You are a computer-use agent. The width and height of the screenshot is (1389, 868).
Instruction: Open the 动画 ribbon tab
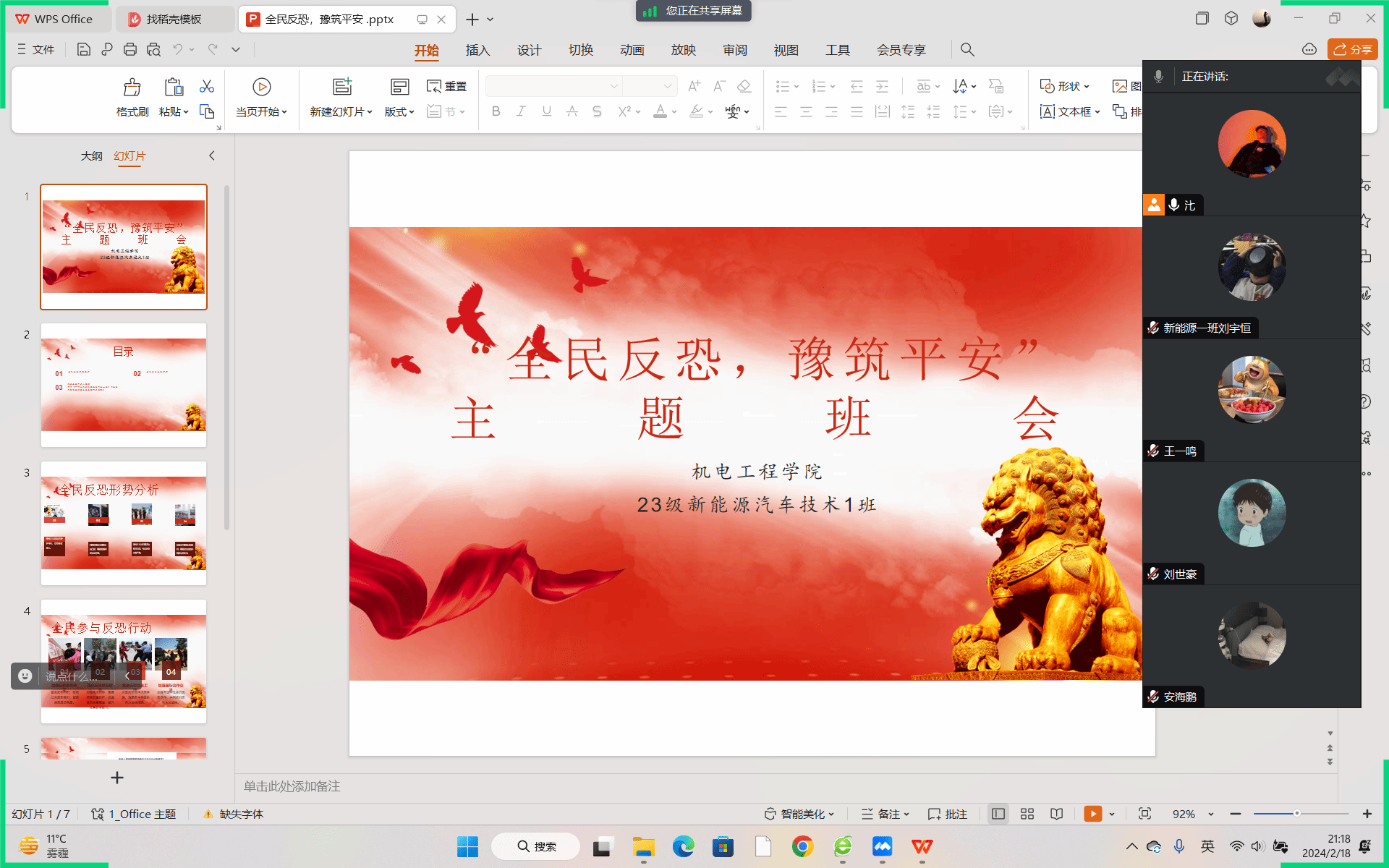pos(632,50)
